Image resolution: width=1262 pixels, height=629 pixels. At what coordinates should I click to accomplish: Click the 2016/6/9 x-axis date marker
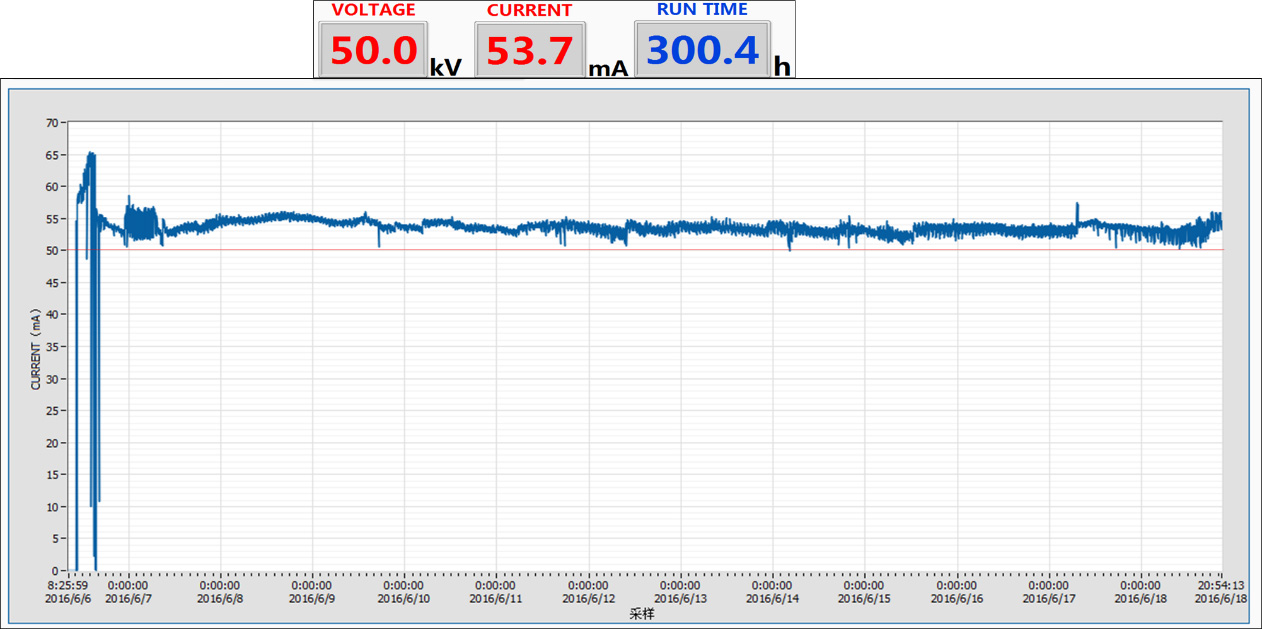312,599
